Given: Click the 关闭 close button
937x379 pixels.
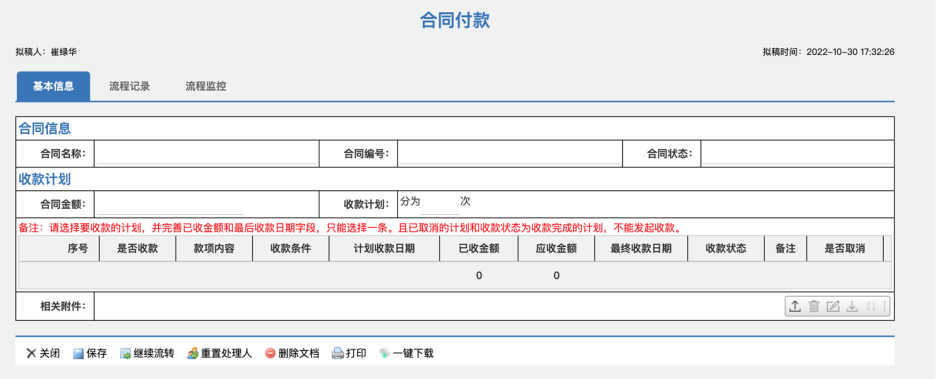Looking at the screenshot, I should point(43,353).
